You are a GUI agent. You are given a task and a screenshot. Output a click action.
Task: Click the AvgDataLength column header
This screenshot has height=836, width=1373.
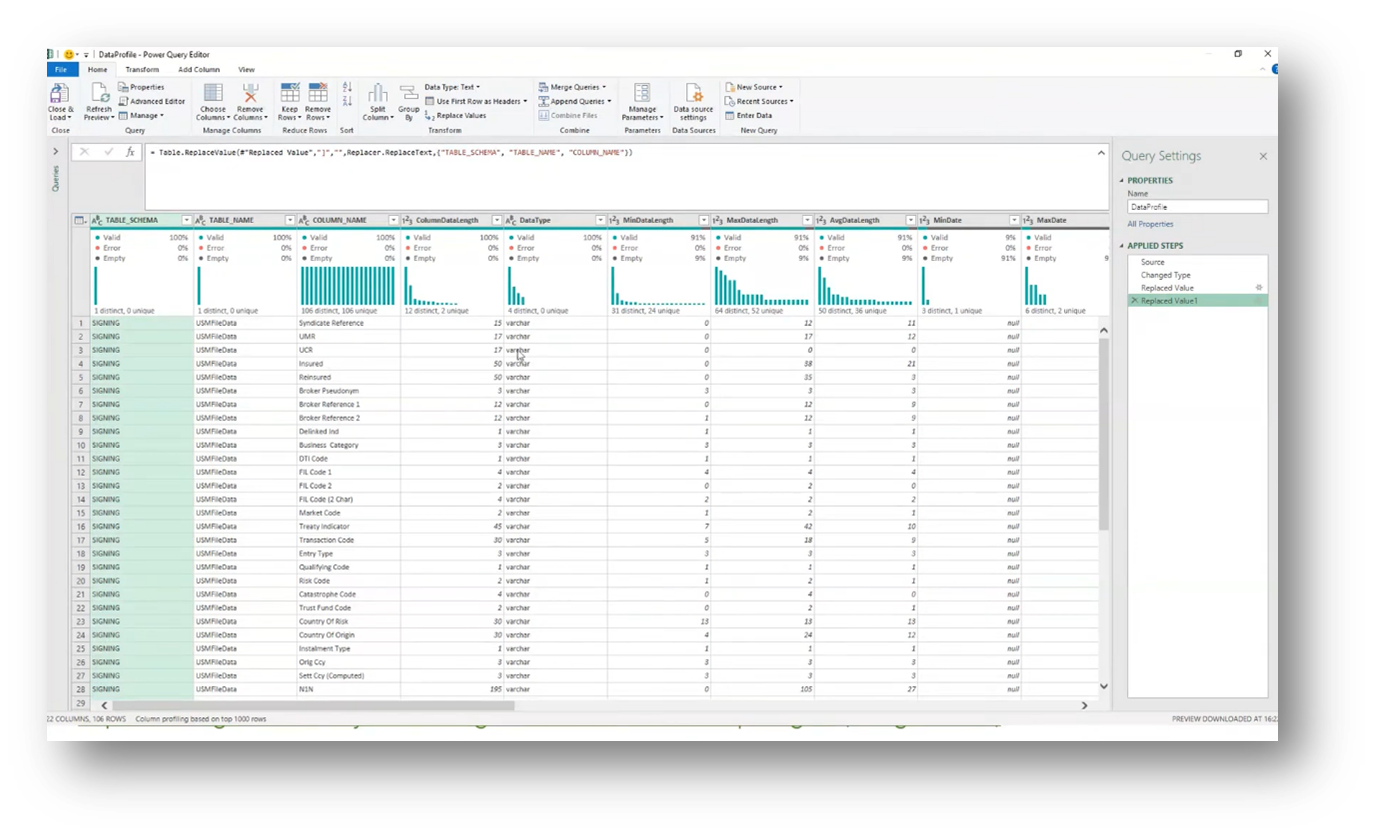[x=865, y=220]
